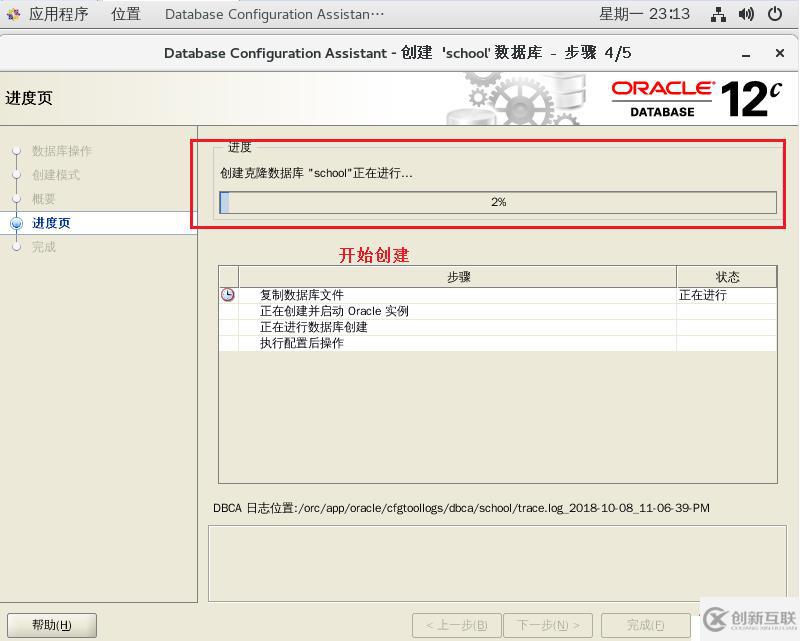Click the clock icon beside 复制数据库文件
The image size is (800, 641).
pos(228,294)
